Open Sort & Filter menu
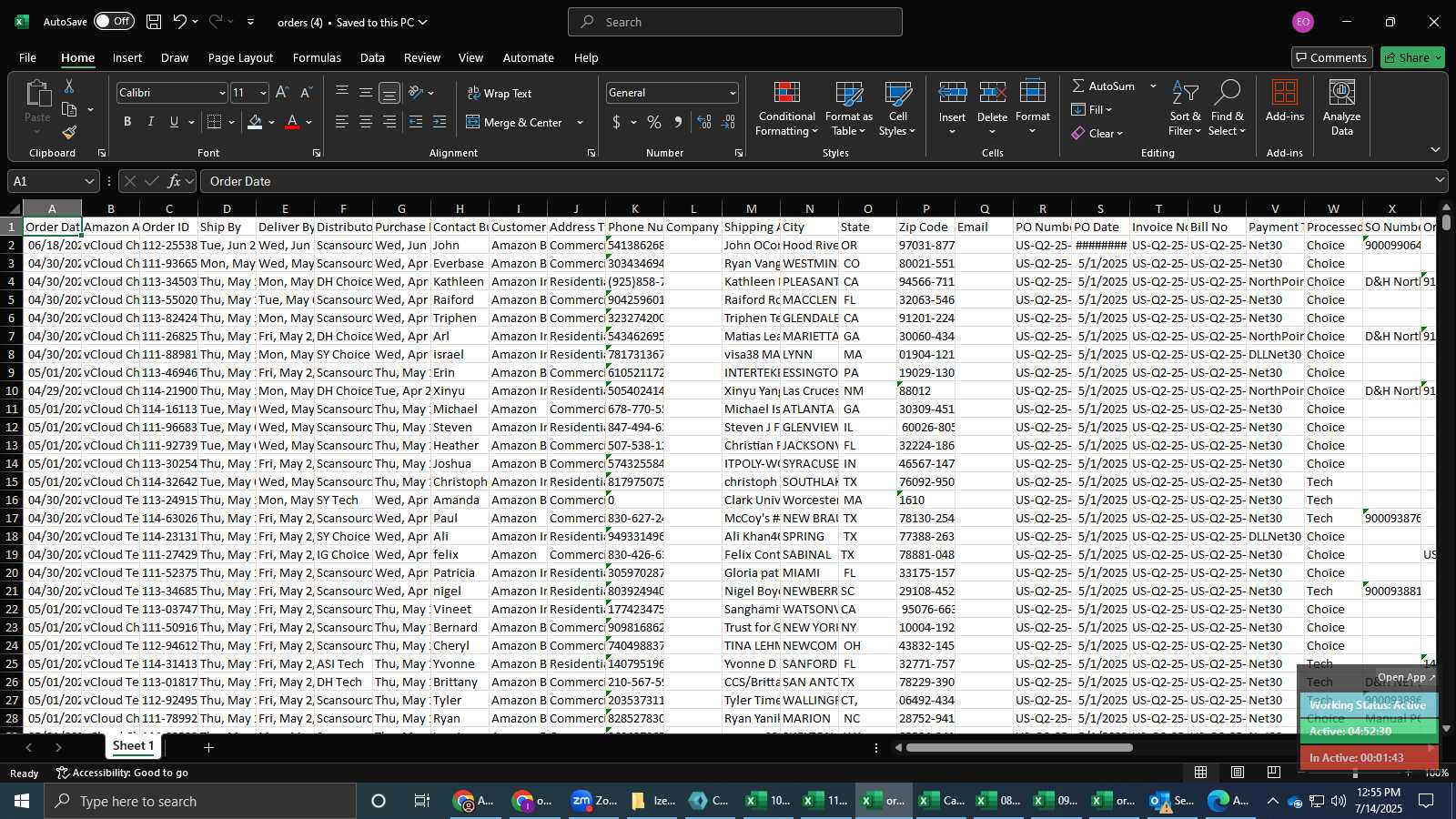This screenshot has height=819, width=1456. pyautogui.click(x=1185, y=109)
